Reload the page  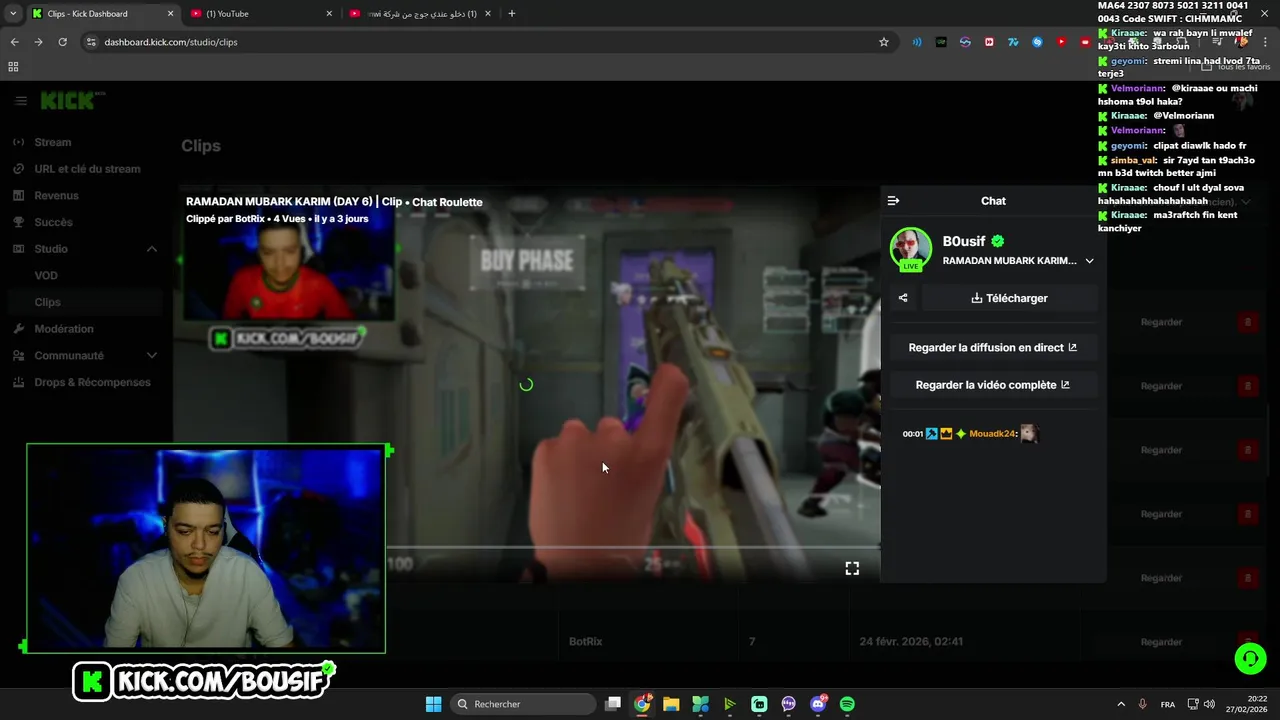click(62, 42)
